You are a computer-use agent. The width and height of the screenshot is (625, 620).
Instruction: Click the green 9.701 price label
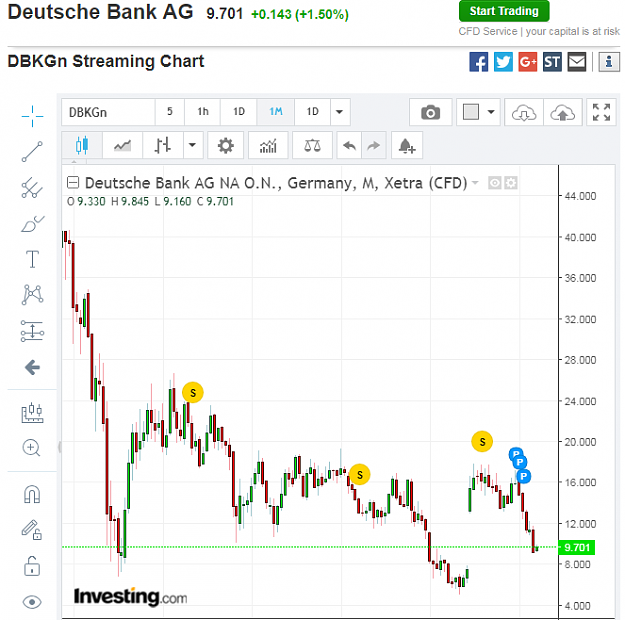click(577, 547)
